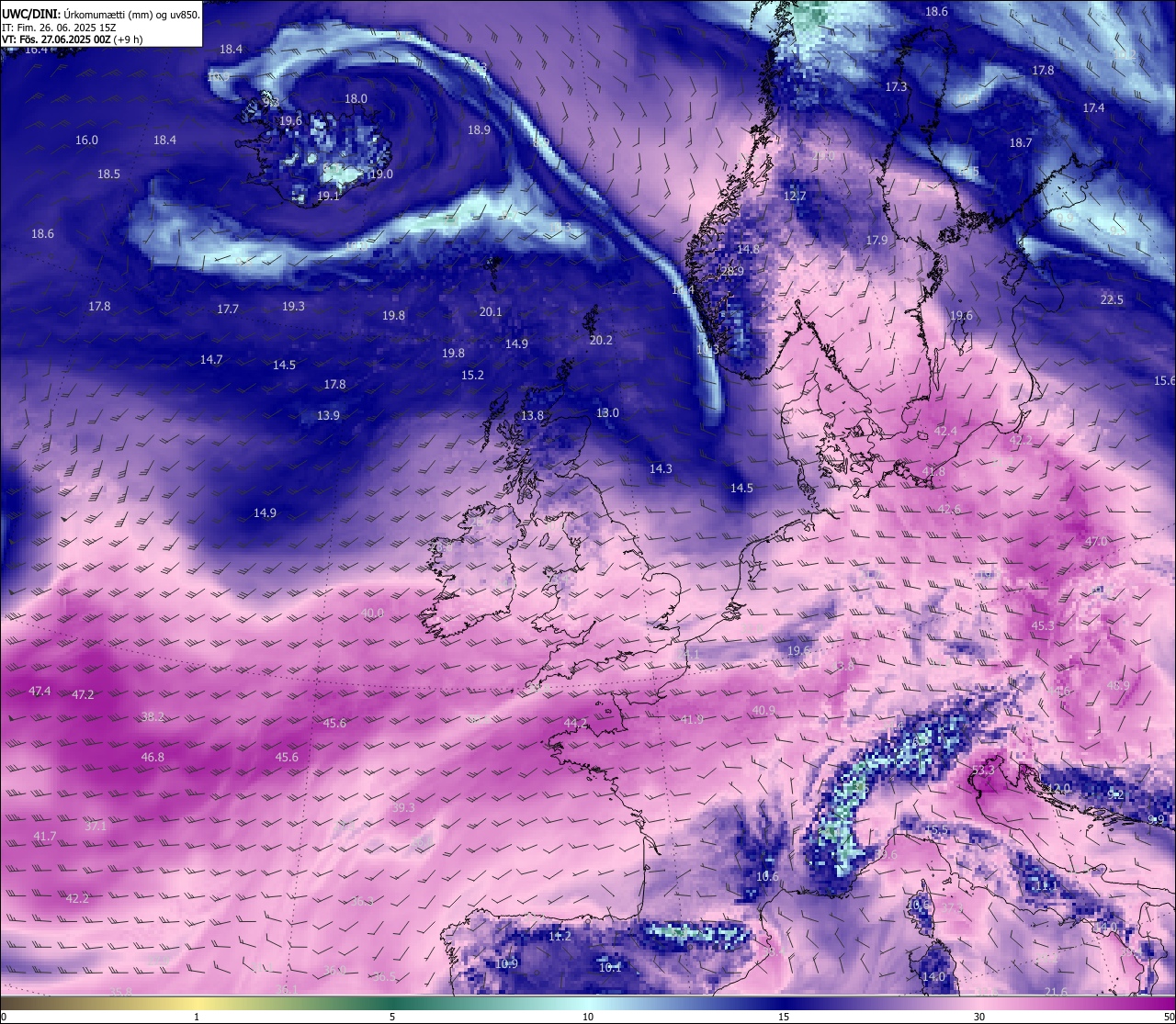The image size is (1176, 1024).
Task: Click the 10 tick on the color scale
Action: [x=588, y=1017]
